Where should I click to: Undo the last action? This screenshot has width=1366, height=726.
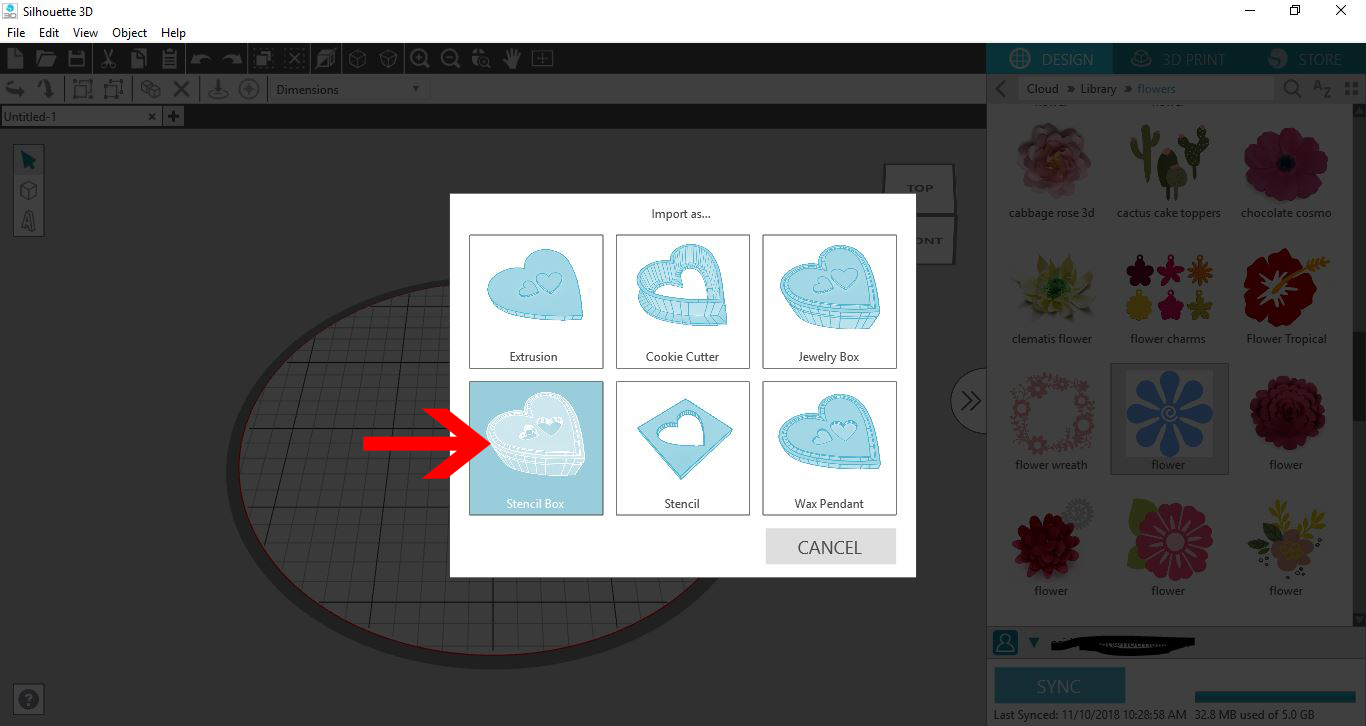pos(201,59)
